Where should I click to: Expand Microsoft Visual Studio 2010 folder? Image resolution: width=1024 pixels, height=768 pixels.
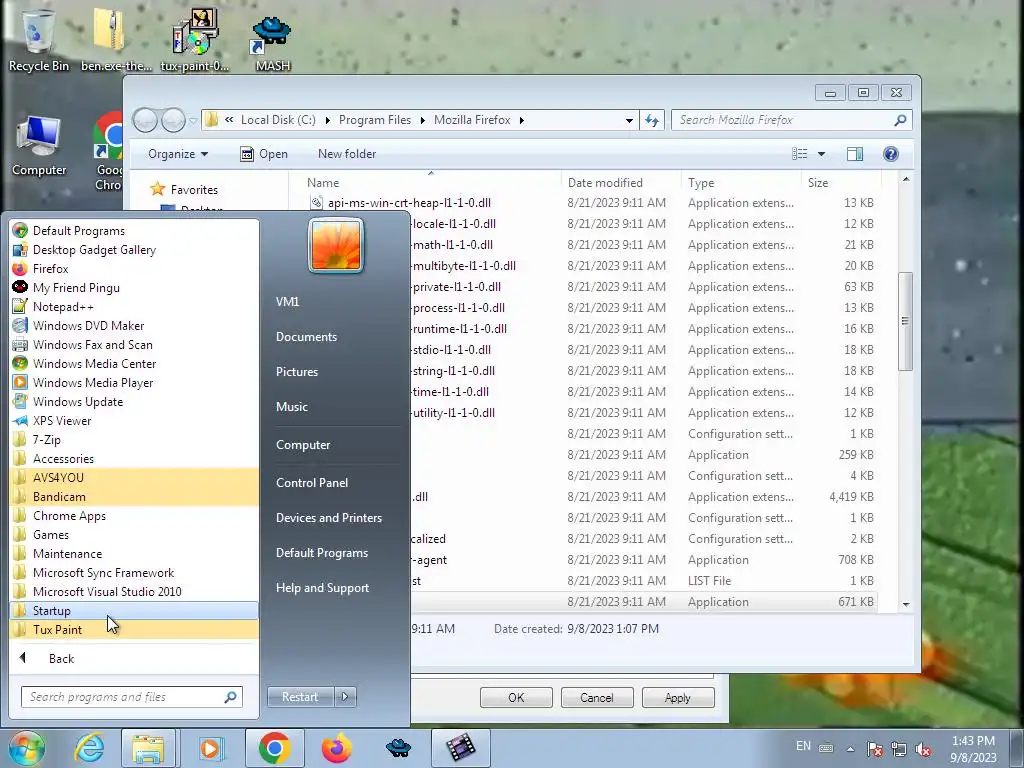[x=134, y=592]
